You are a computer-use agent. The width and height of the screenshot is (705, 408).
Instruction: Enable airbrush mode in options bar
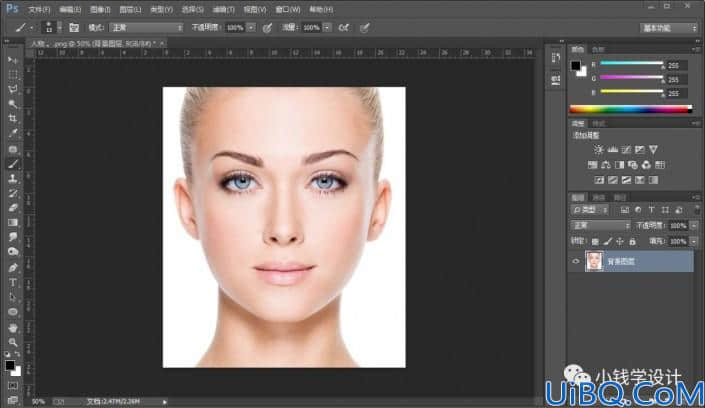pyautogui.click(x=344, y=28)
